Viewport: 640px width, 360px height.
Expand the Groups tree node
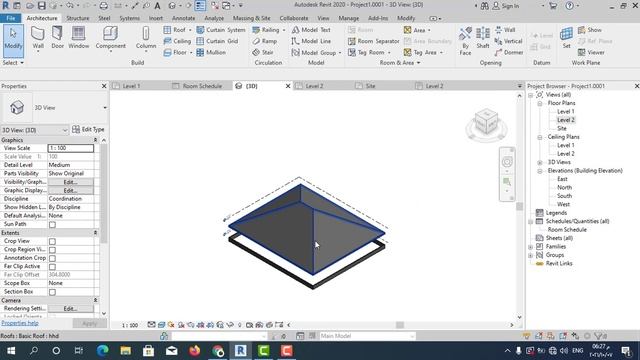(531, 256)
